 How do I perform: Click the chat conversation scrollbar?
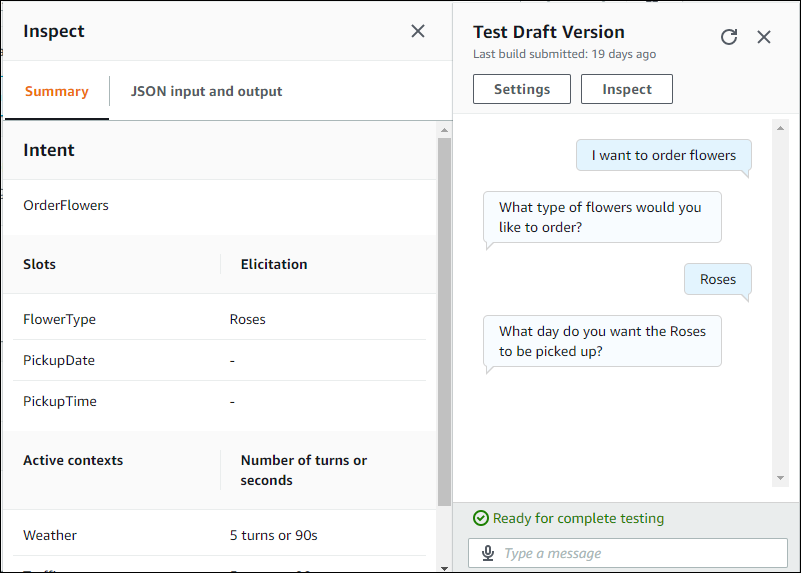(781, 300)
